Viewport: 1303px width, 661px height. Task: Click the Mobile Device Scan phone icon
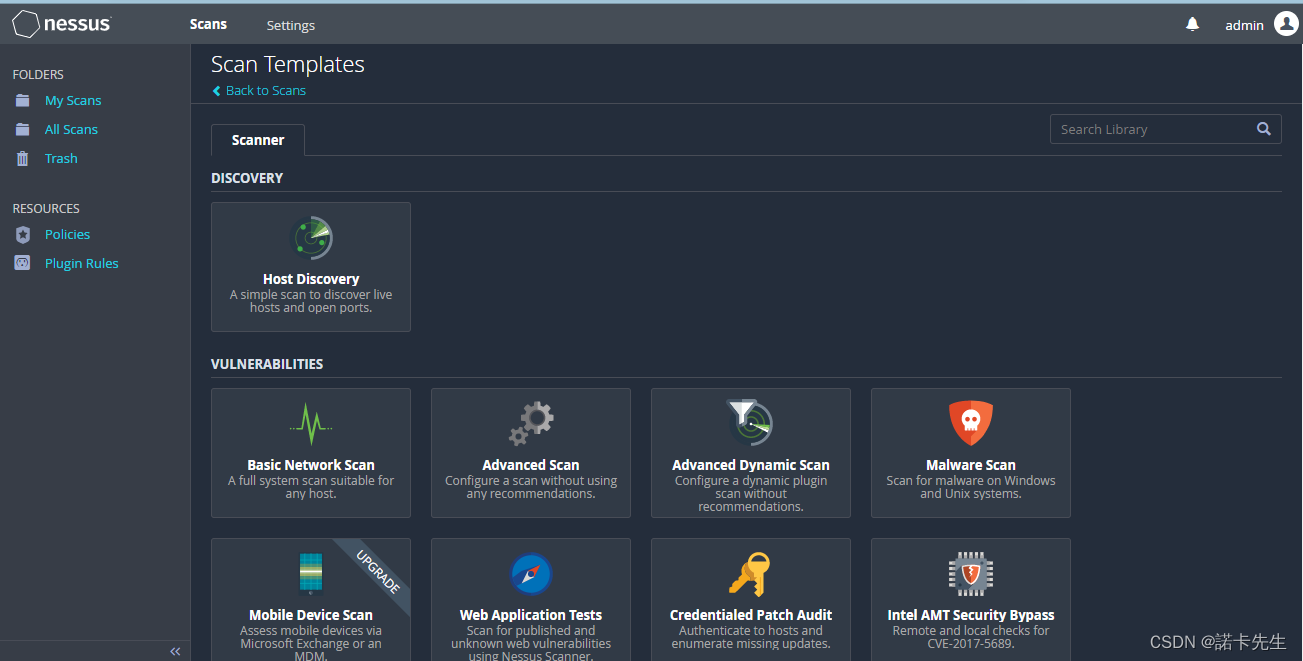tap(311, 573)
